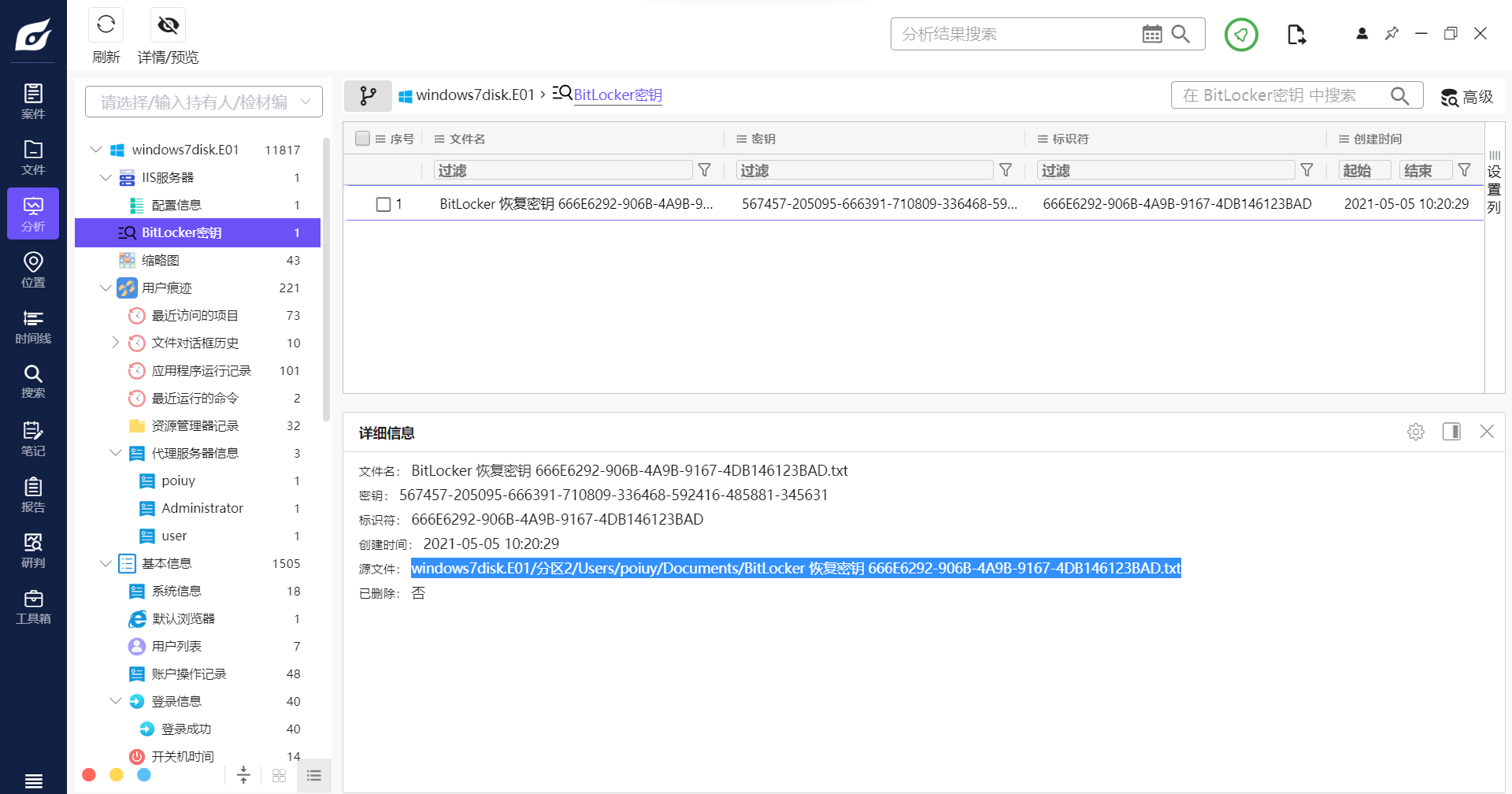Check the select-all checkbox in table header
The height and width of the screenshot is (794, 1512).
tap(362, 139)
